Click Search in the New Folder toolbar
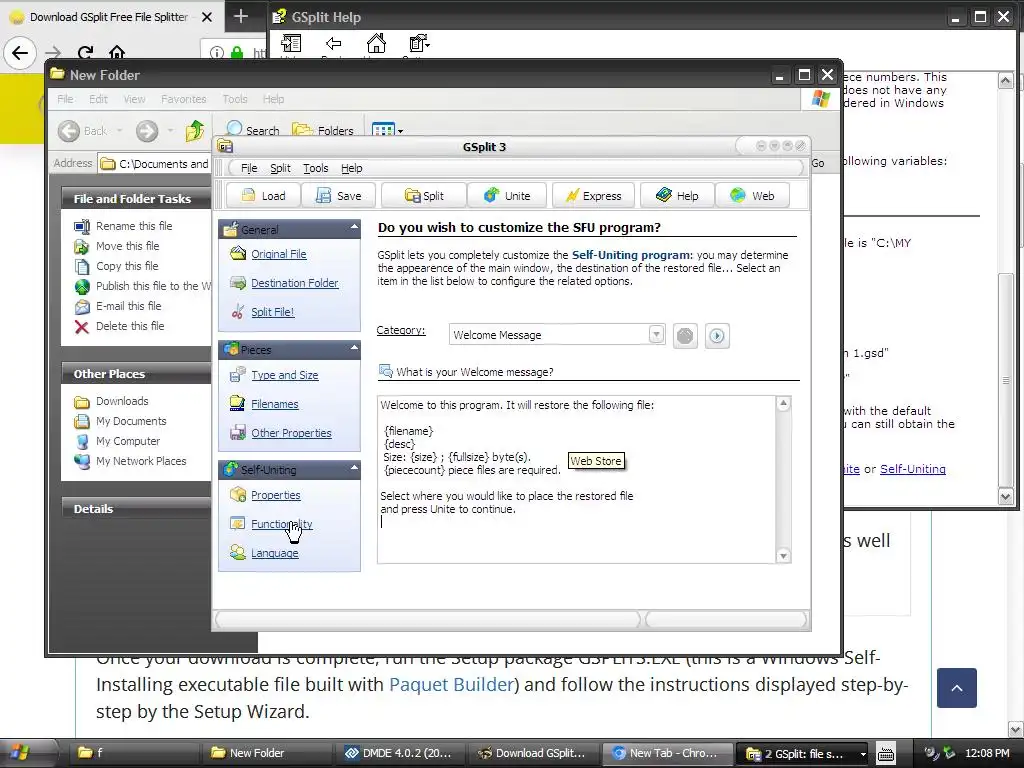Screen dimensions: 1024x768 click(253, 130)
